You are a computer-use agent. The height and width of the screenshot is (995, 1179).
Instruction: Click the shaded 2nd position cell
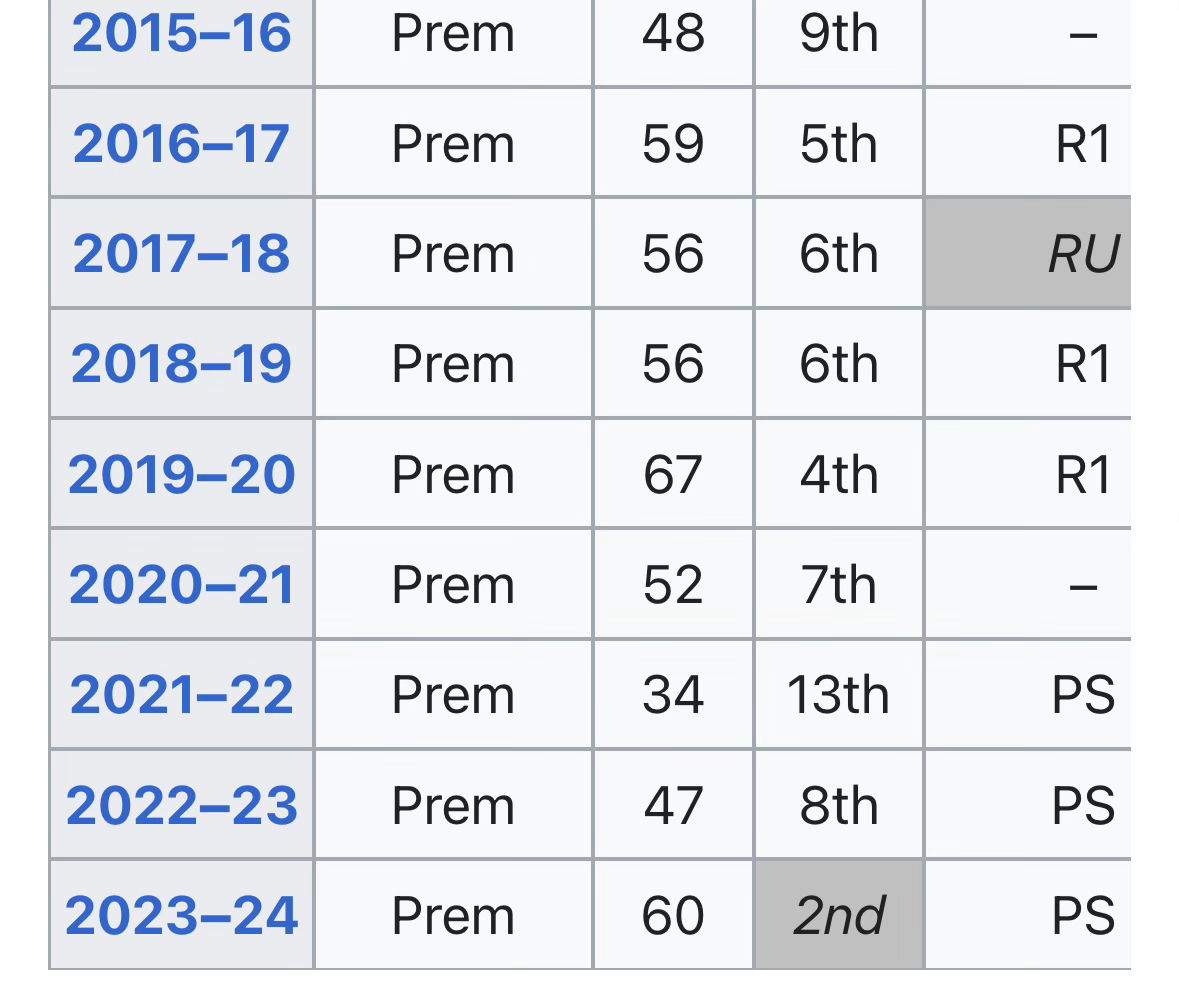839,916
